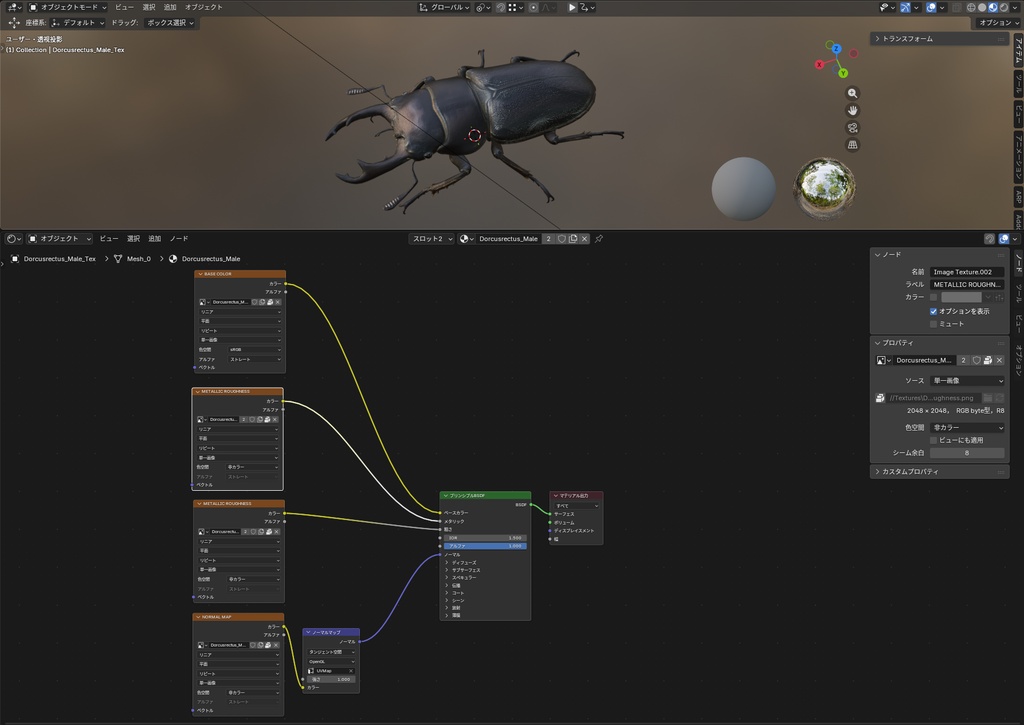Toggle custom node カラー checkbox
The width and height of the screenshot is (1024, 725).
(933, 297)
